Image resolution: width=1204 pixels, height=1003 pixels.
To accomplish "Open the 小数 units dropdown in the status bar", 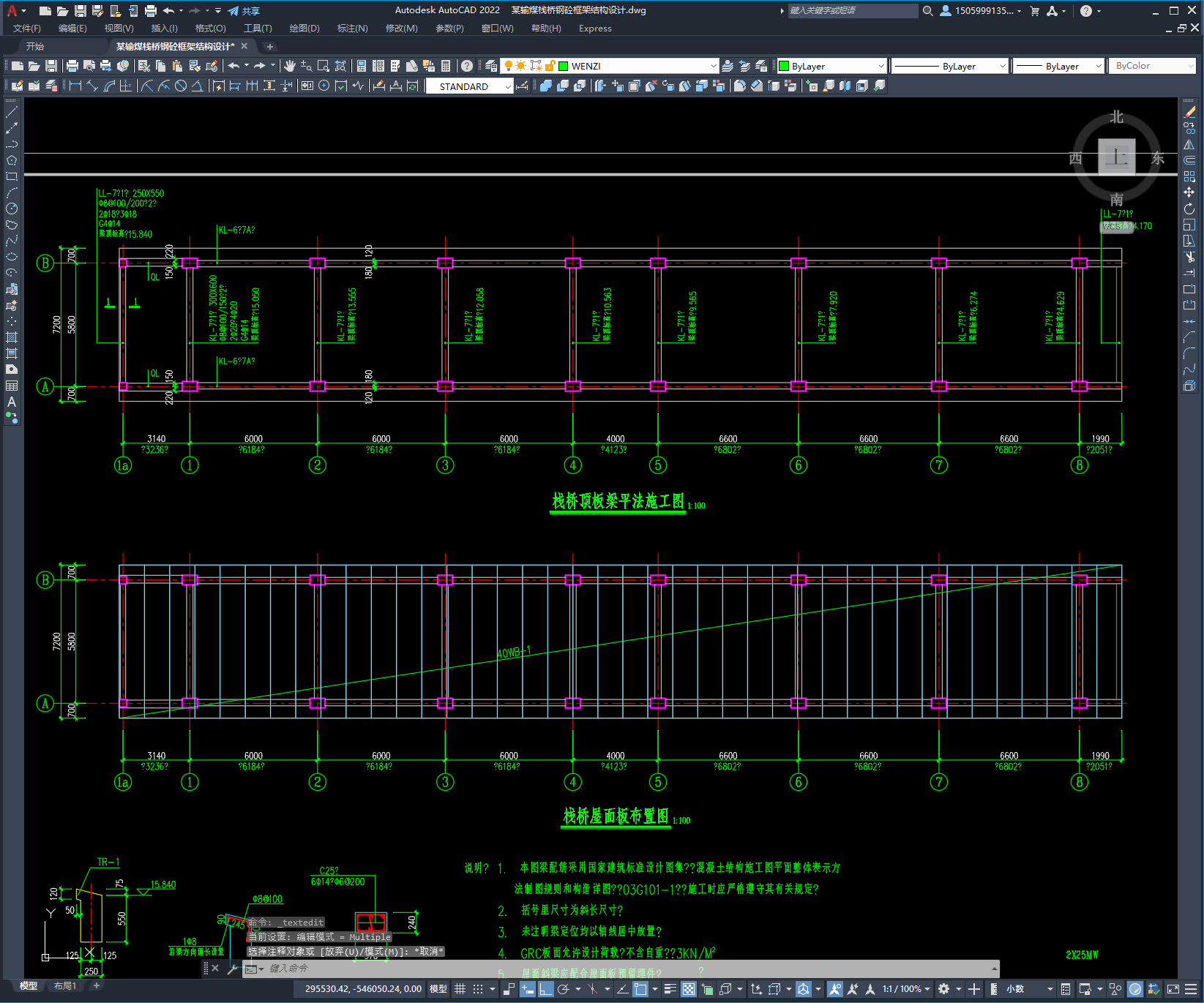I will 1030,989.
